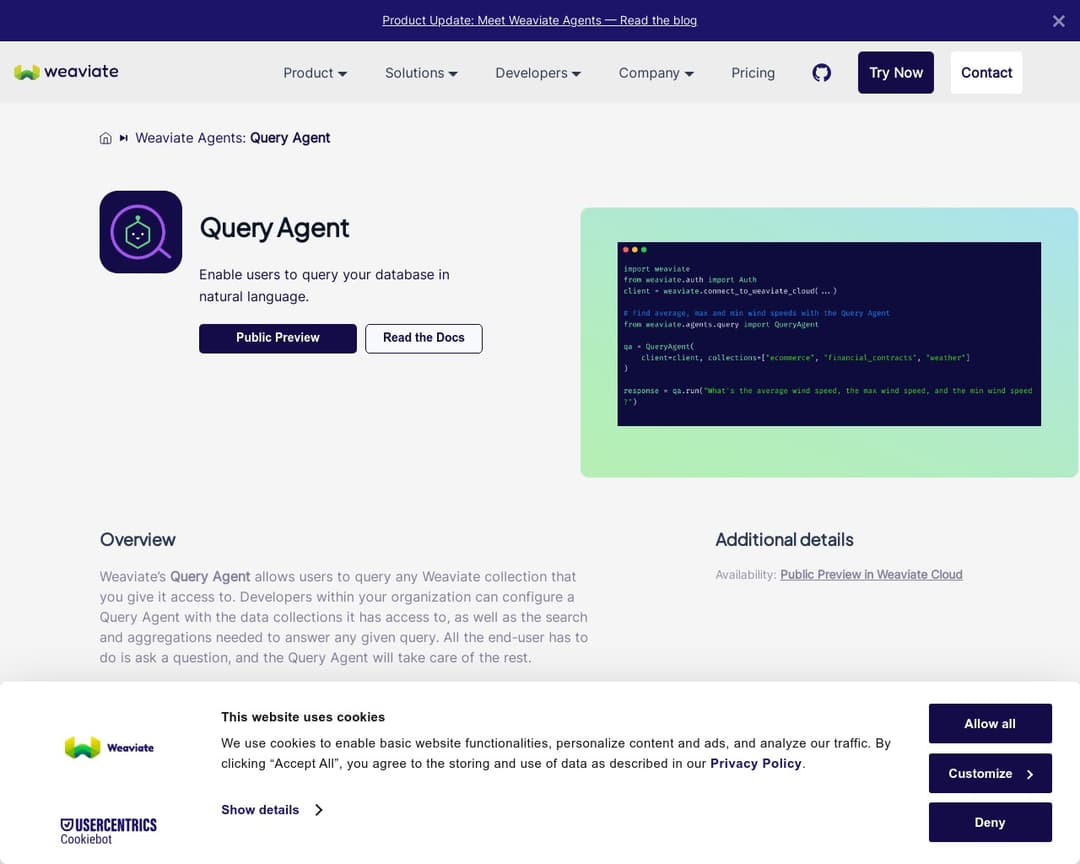The image size is (1080, 864).
Task: Open Public Preview in Weaviate Cloud link
Action: click(x=871, y=575)
